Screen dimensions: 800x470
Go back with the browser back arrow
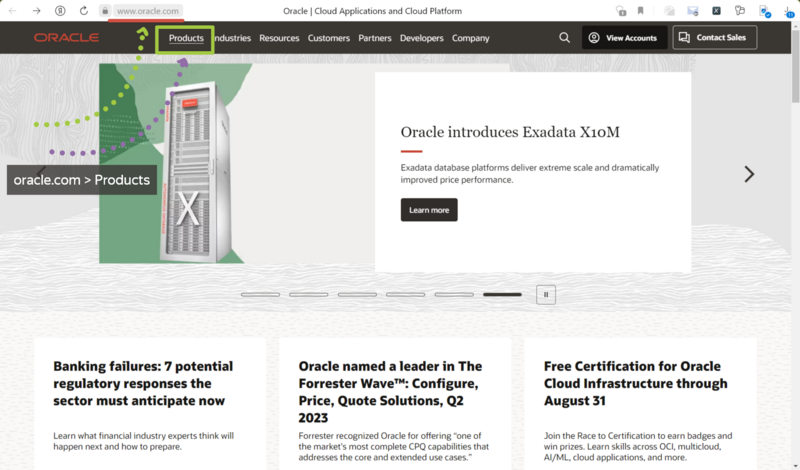13,11
